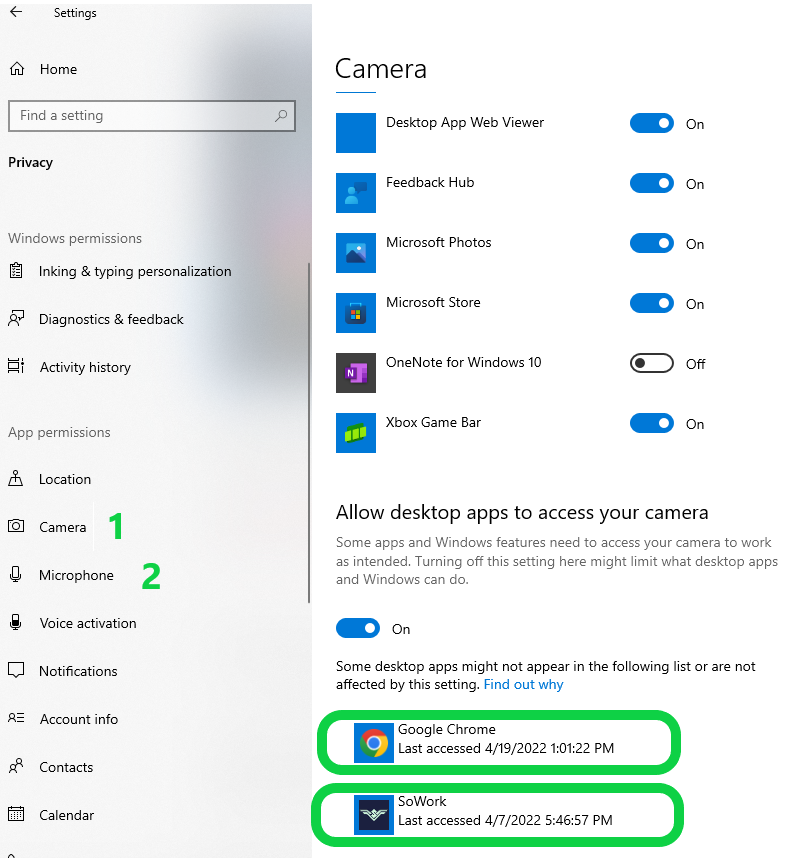This screenshot has width=804, height=858.
Task: Click the Activity history icon
Action: (x=16, y=366)
